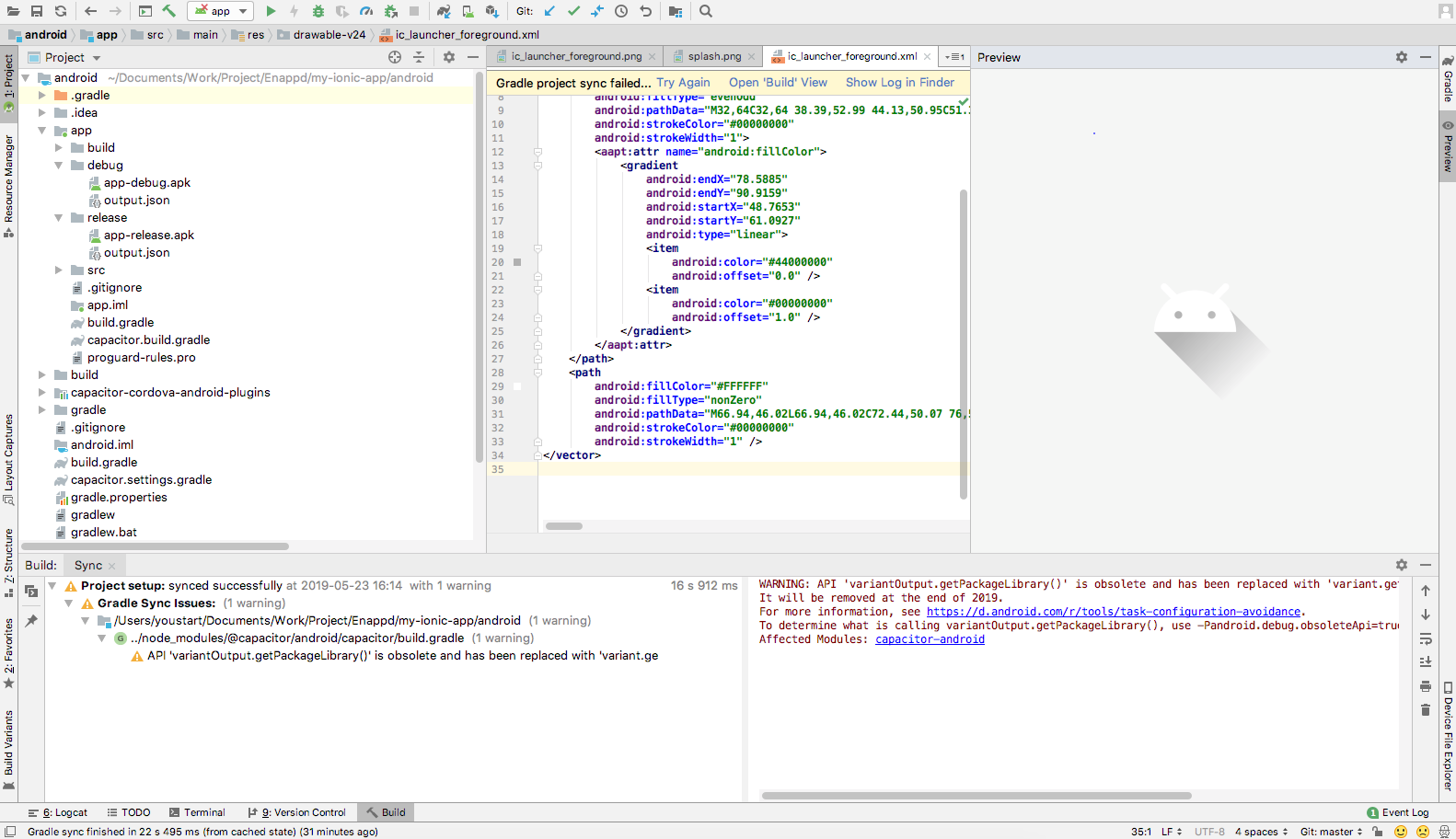The height and width of the screenshot is (839, 1456).
Task: Click color swatch for #FFFFFF in gutter
Action: coord(517,386)
